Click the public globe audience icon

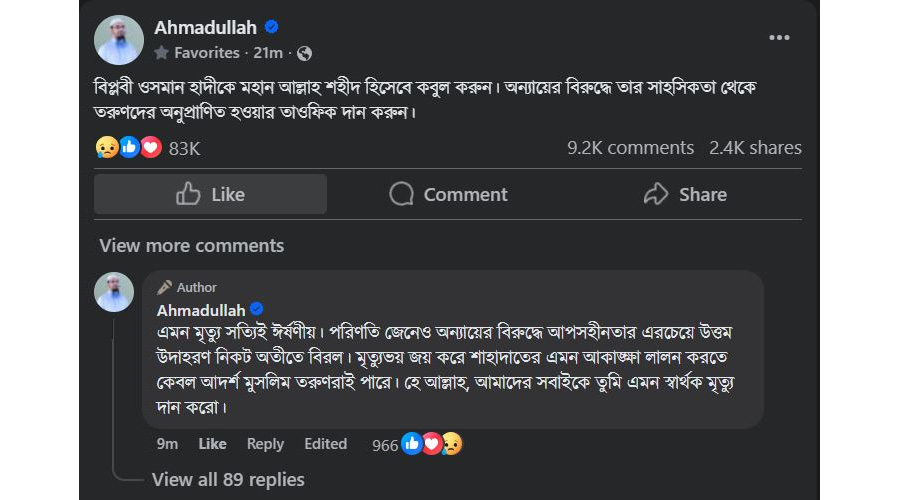click(x=305, y=53)
